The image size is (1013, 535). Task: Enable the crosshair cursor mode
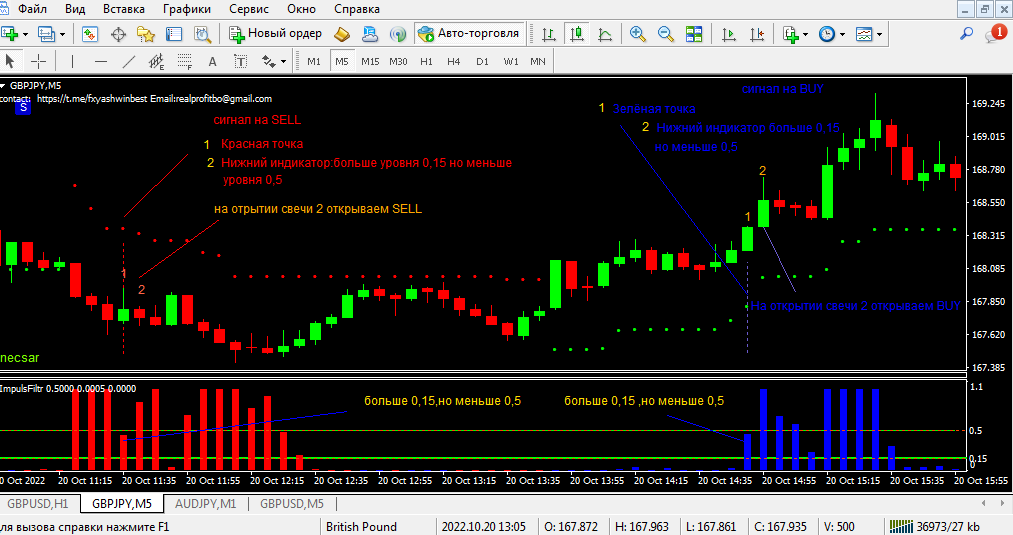tap(39, 62)
